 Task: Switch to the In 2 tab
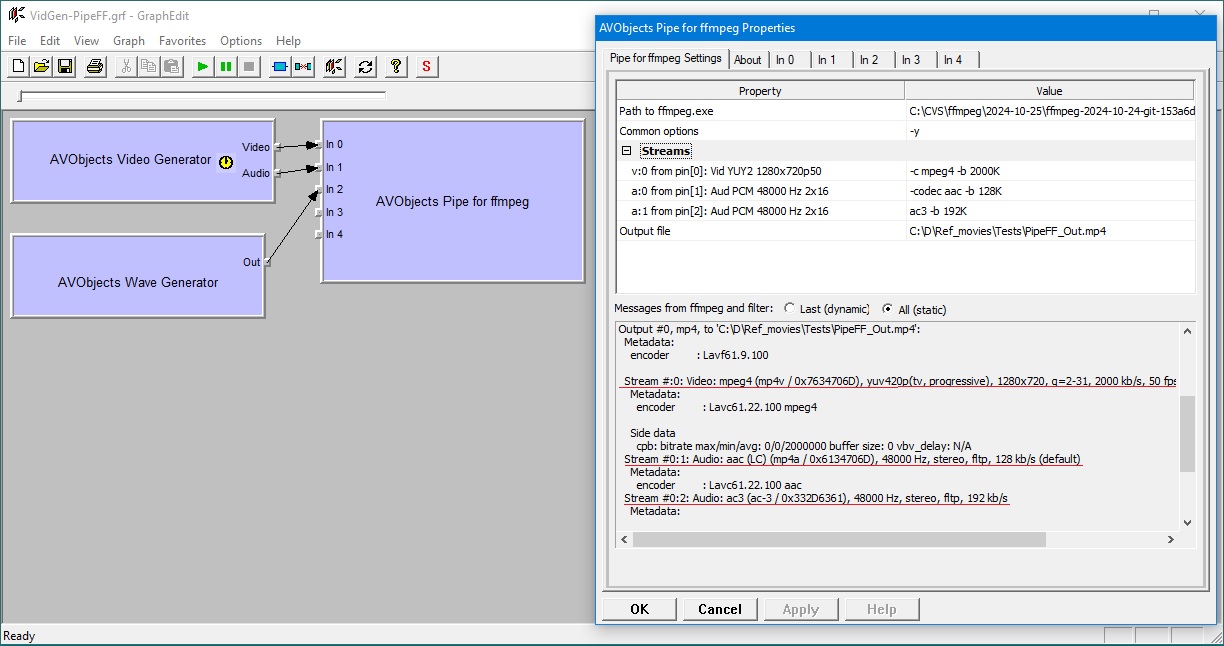(x=871, y=59)
